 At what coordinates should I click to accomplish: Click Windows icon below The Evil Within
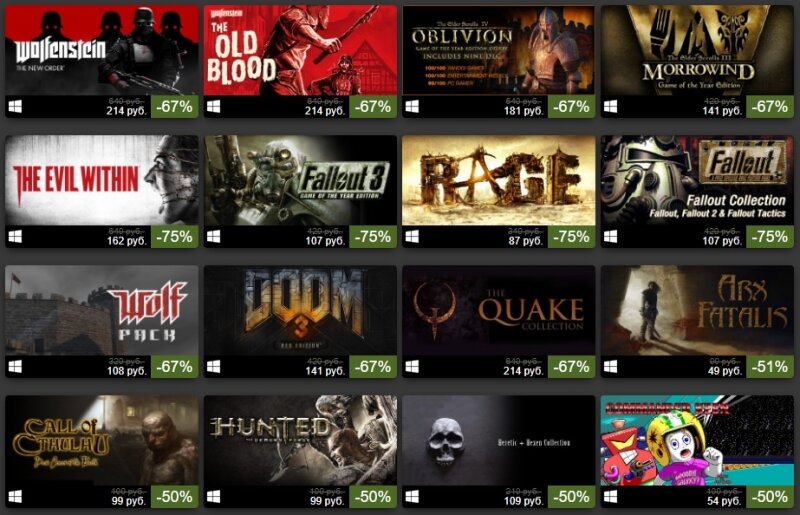(x=15, y=237)
